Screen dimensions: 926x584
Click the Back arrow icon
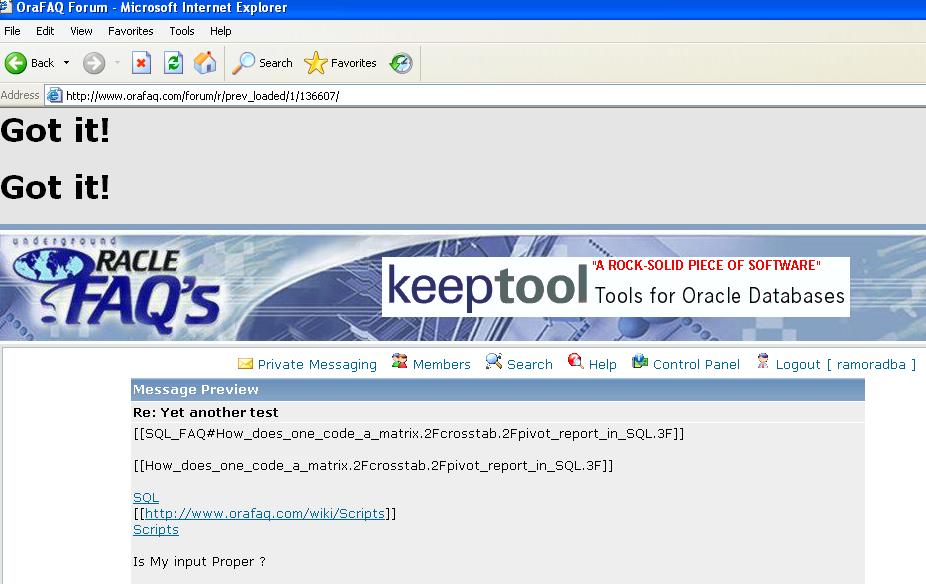pyautogui.click(x=16, y=63)
